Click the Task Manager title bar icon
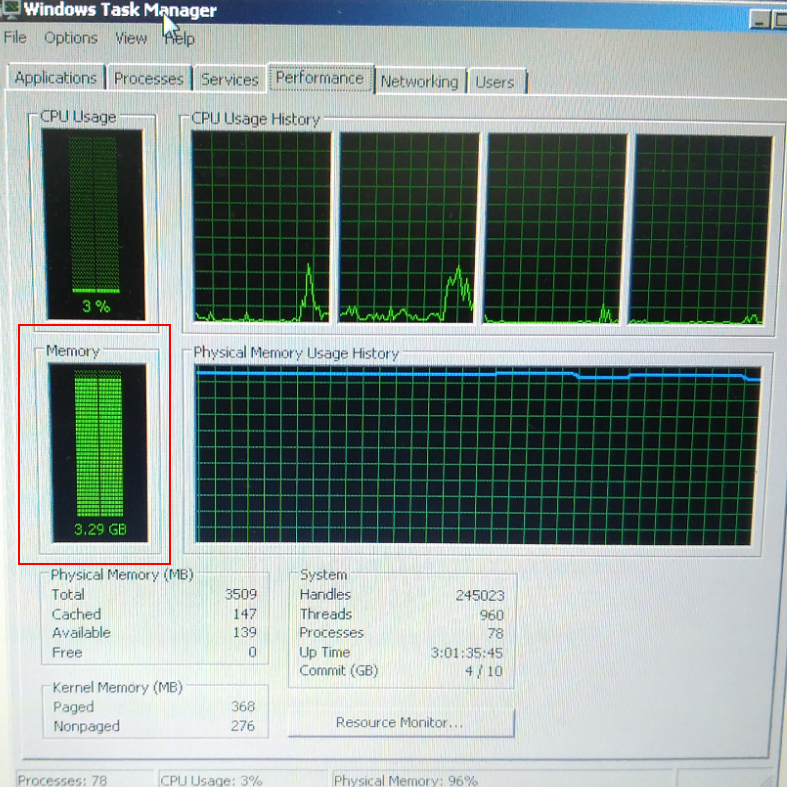 (x=11, y=10)
